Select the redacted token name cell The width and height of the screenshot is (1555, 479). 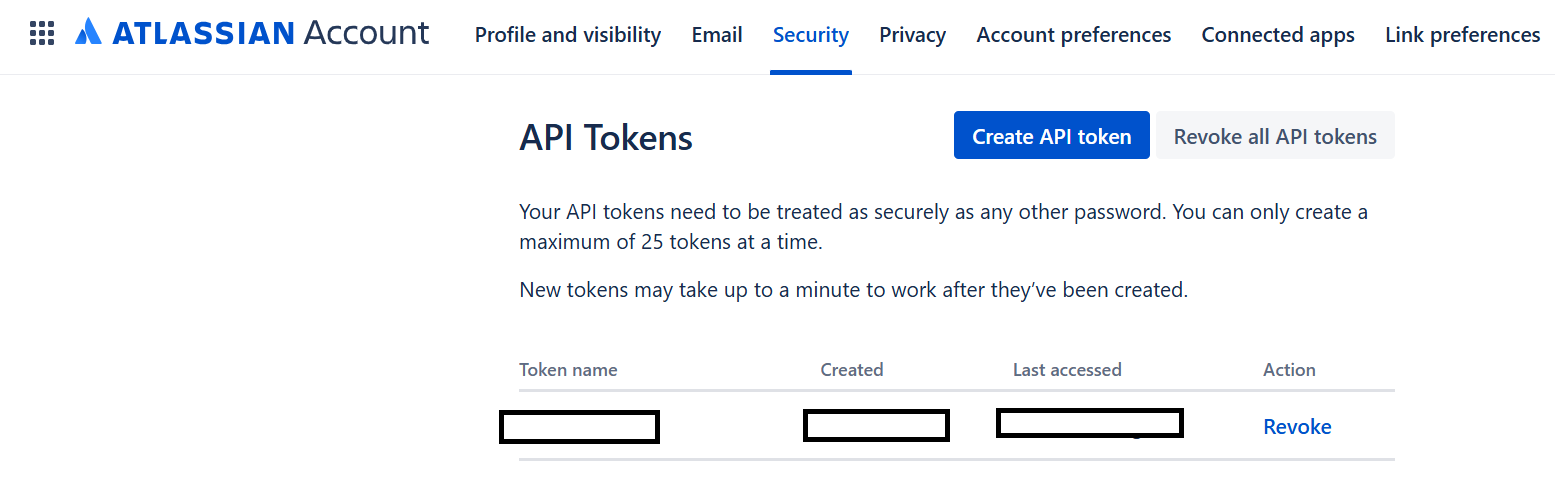click(x=579, y=427)
